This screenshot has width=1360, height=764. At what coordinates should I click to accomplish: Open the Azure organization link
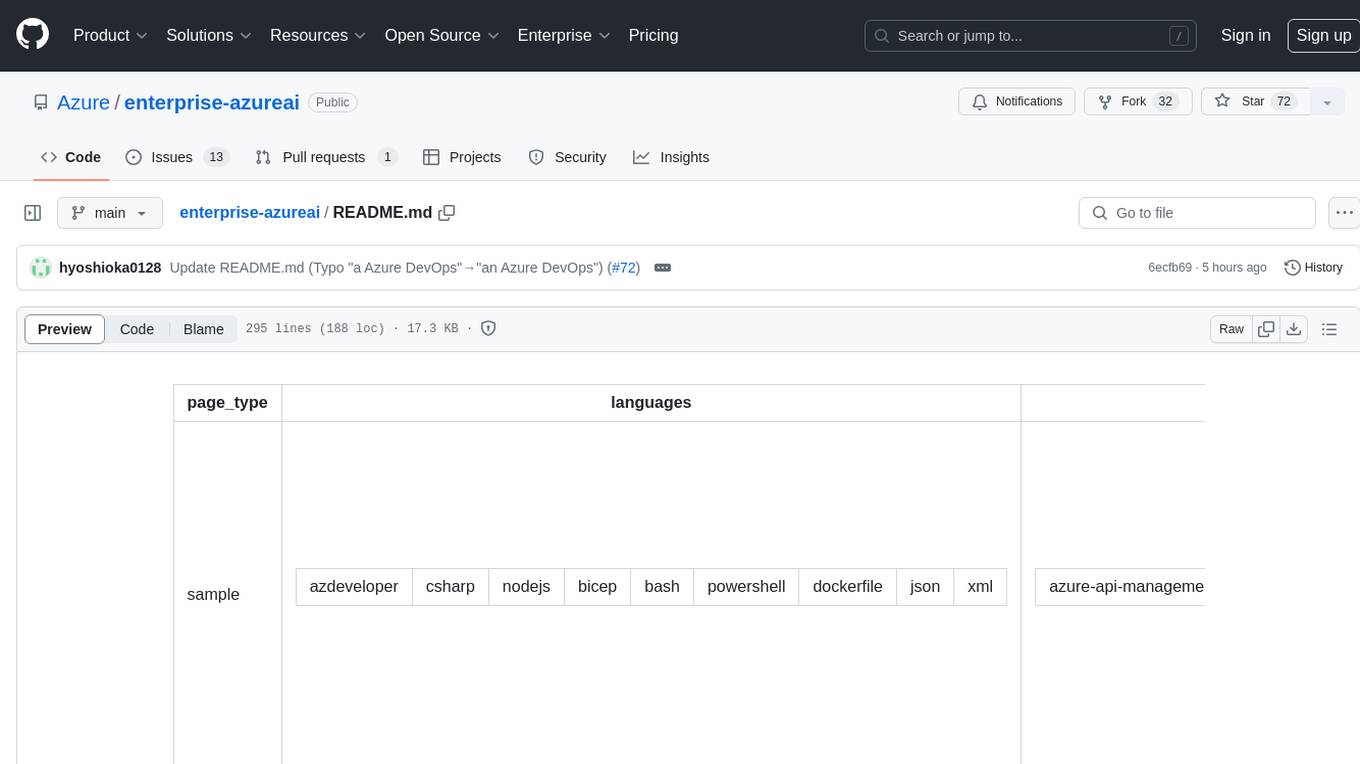pos(83,102)
